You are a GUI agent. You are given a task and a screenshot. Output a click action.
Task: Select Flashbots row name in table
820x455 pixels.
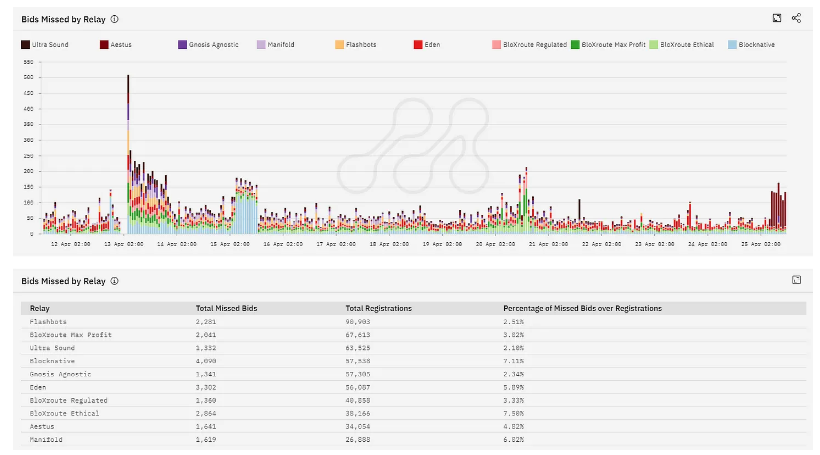click(x=48, y=322)
